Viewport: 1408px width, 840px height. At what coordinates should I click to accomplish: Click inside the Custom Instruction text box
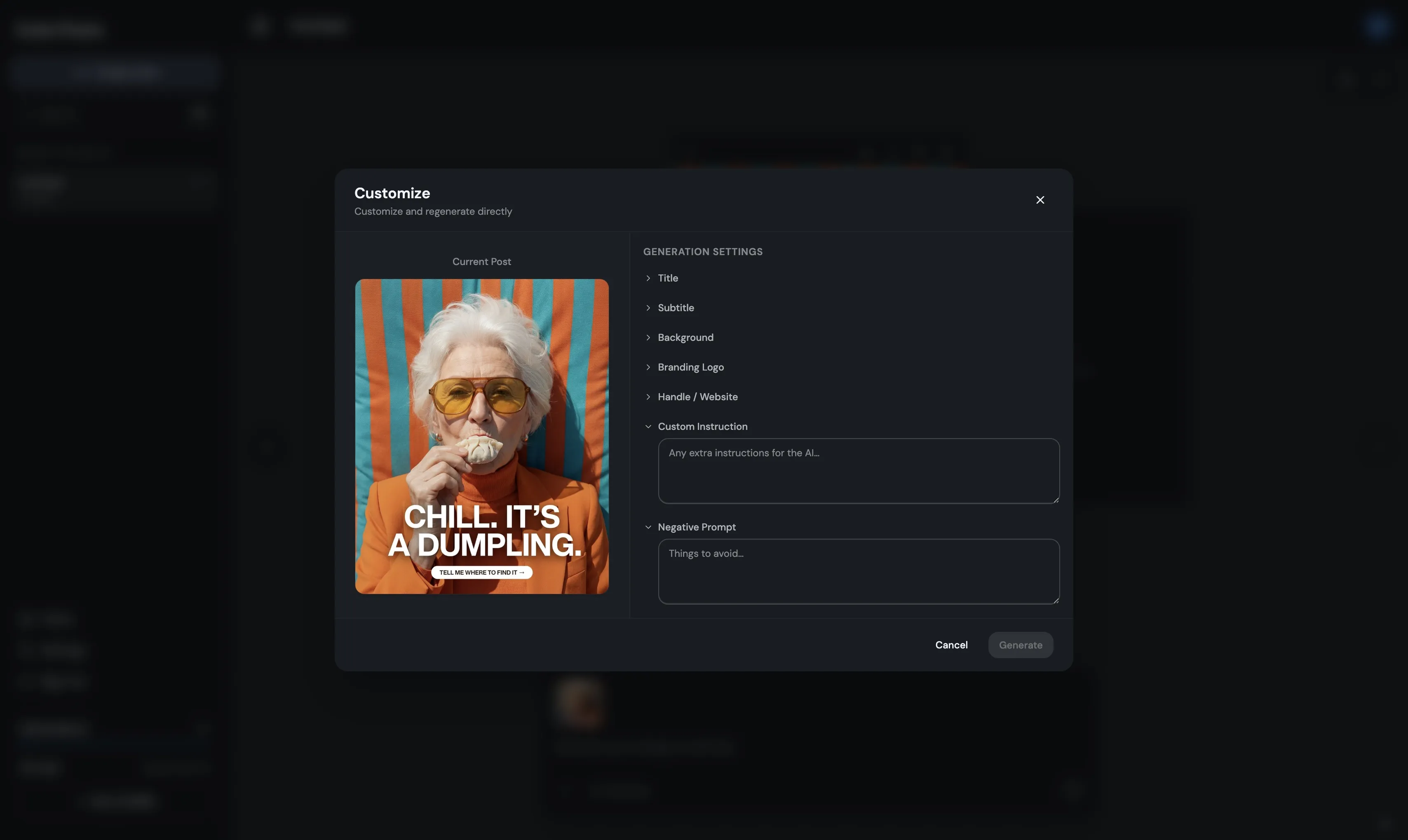point(858,471)
